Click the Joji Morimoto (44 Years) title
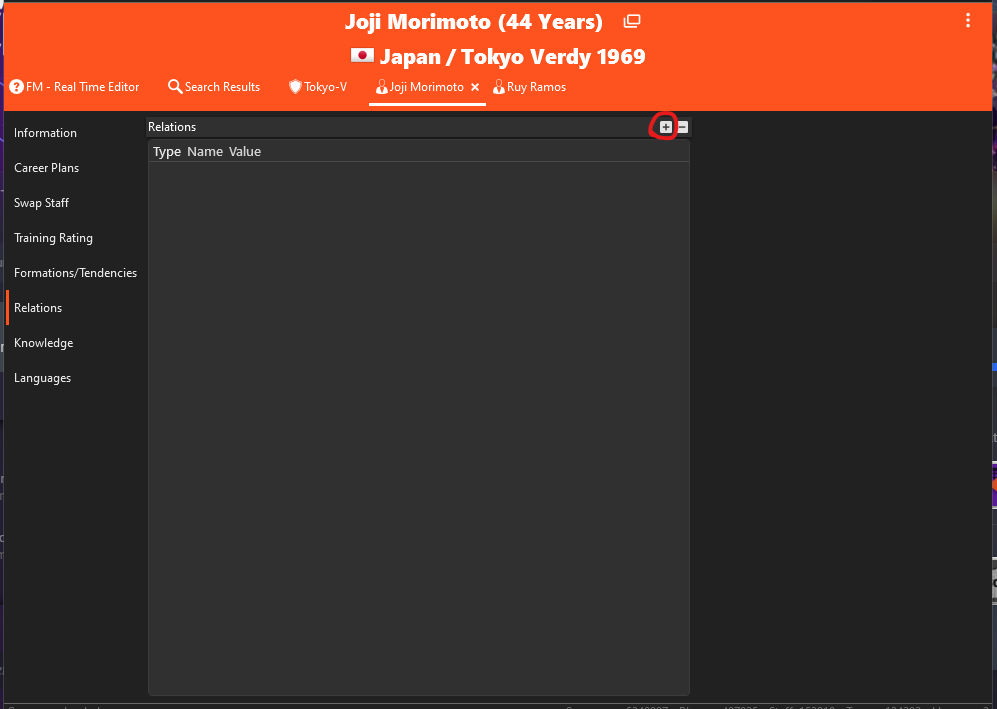This screenshot has width=997, height=709. pyautogui.click(x=474, y=22)
